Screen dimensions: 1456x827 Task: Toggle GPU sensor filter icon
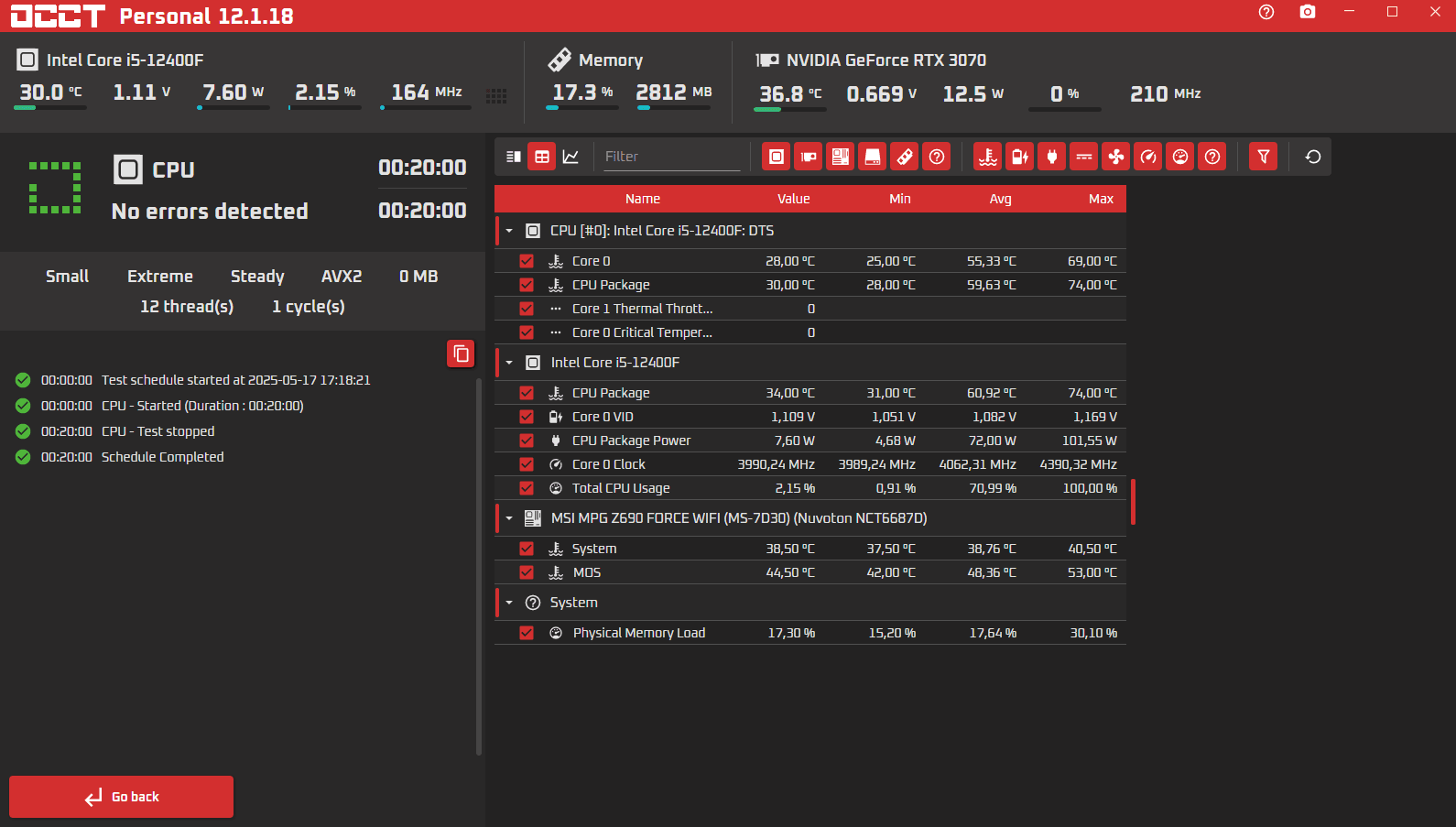(808, 157)
